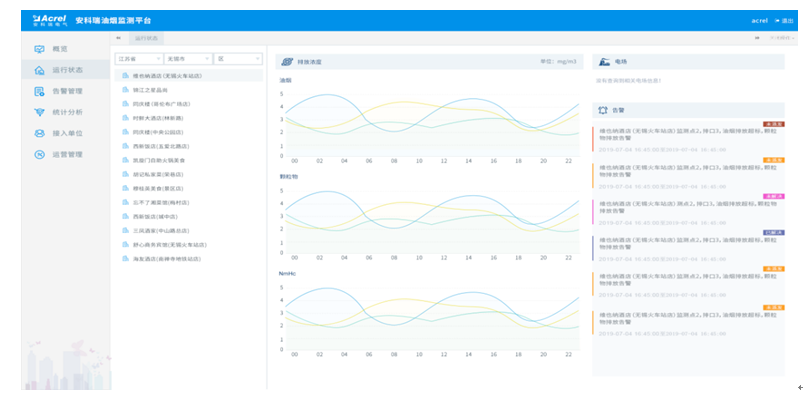803x396 pixels.
Task: Click the acrel username in header
Action: (x=759, y=21)
